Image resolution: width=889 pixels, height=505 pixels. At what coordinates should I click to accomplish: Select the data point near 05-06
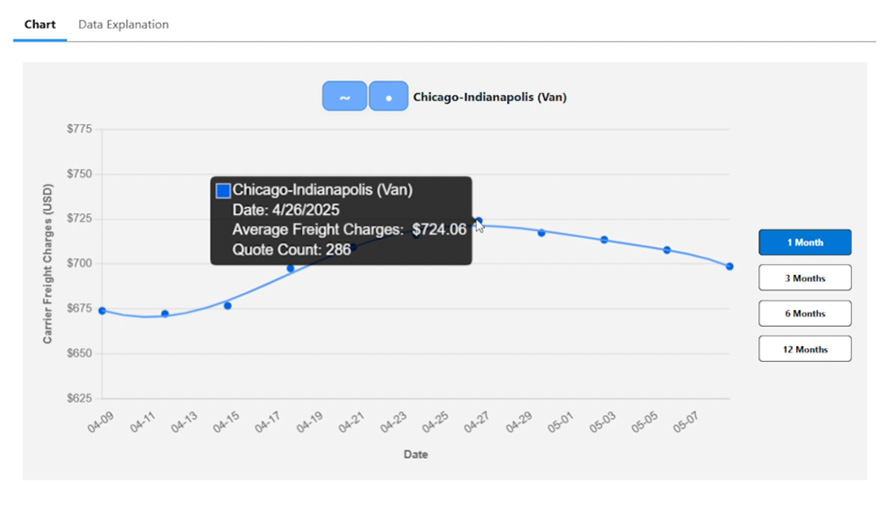tap(667, 250)
